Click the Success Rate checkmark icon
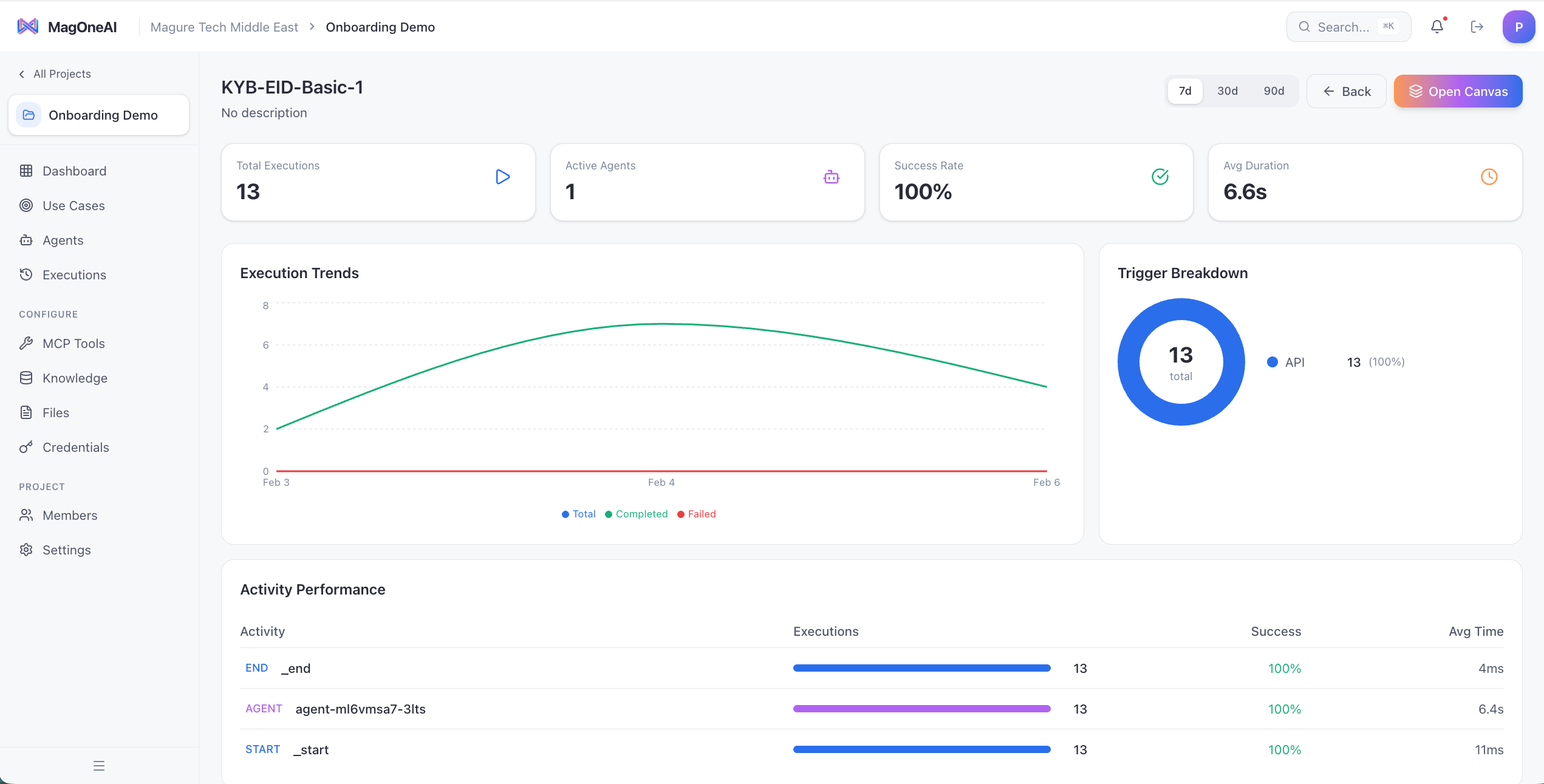The width and height of the screenshot is (1544, 784). [1160, 177]
